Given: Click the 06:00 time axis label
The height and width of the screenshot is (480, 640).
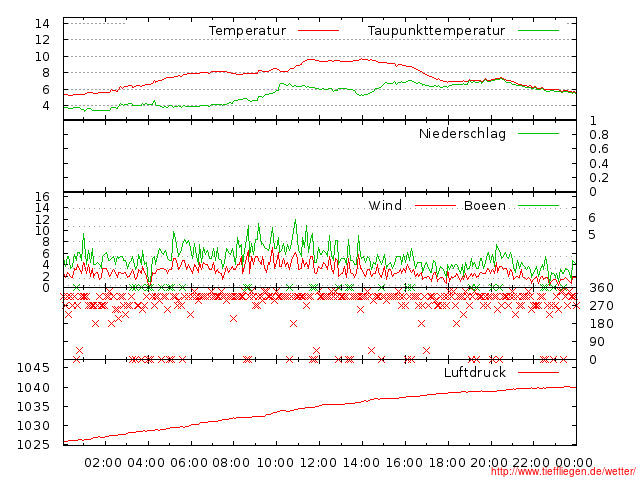Looking at the screenshot, I should click(x=189, y=463).
